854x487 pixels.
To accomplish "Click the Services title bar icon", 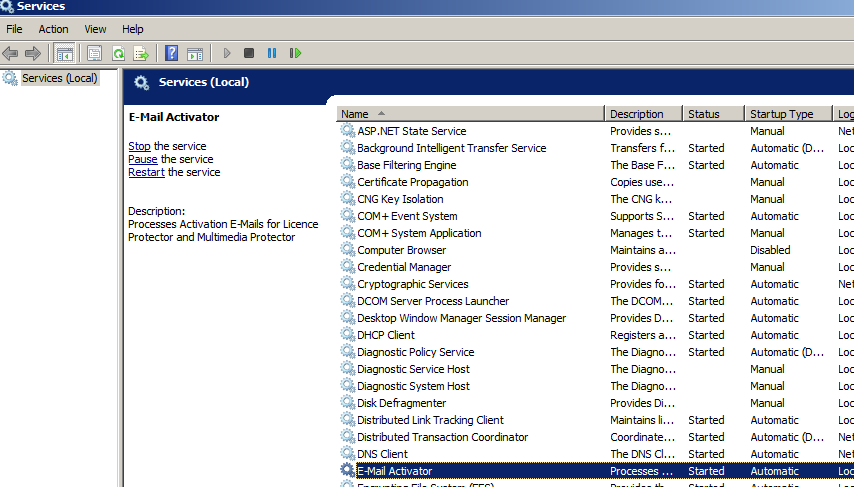I will click(x=7, y=7).
